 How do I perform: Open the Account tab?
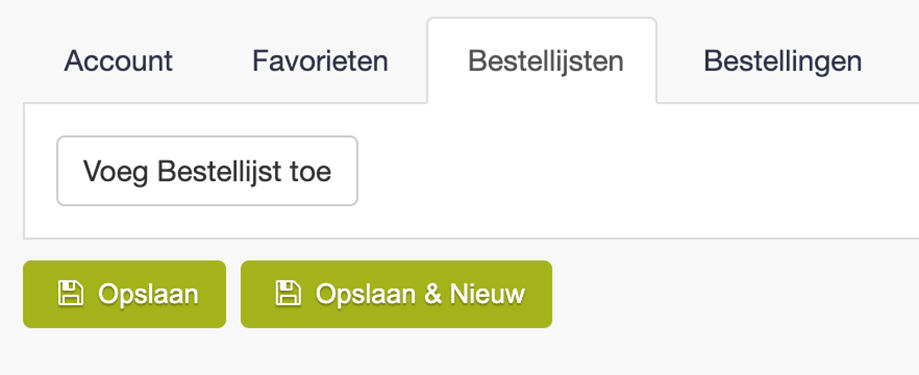click(x=118, y=61)
